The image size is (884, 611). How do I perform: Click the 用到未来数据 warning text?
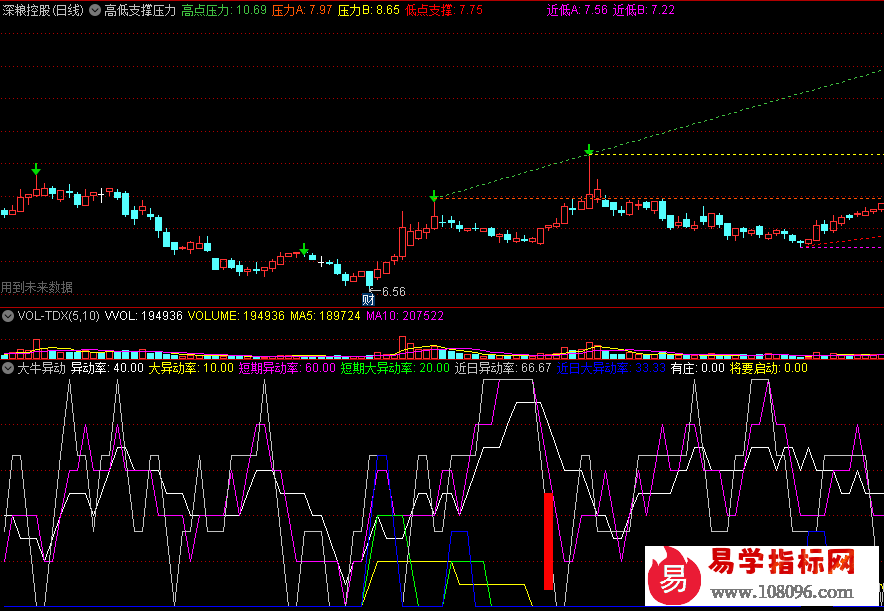click(37, 288)
